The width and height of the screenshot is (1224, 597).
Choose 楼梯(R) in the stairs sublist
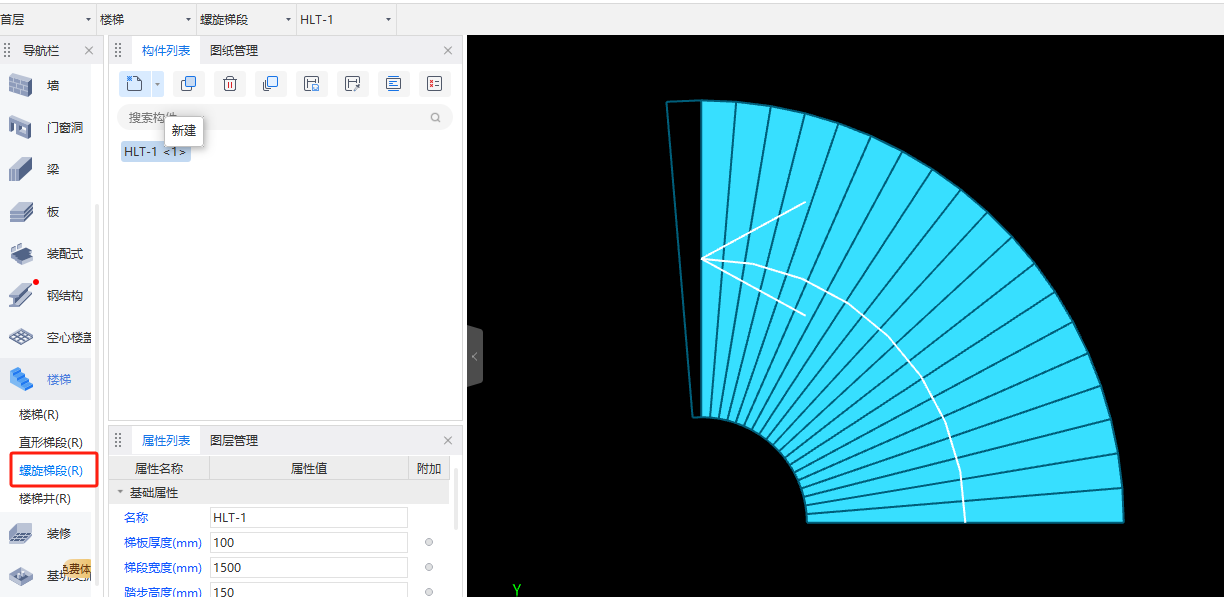click(39, 414)
